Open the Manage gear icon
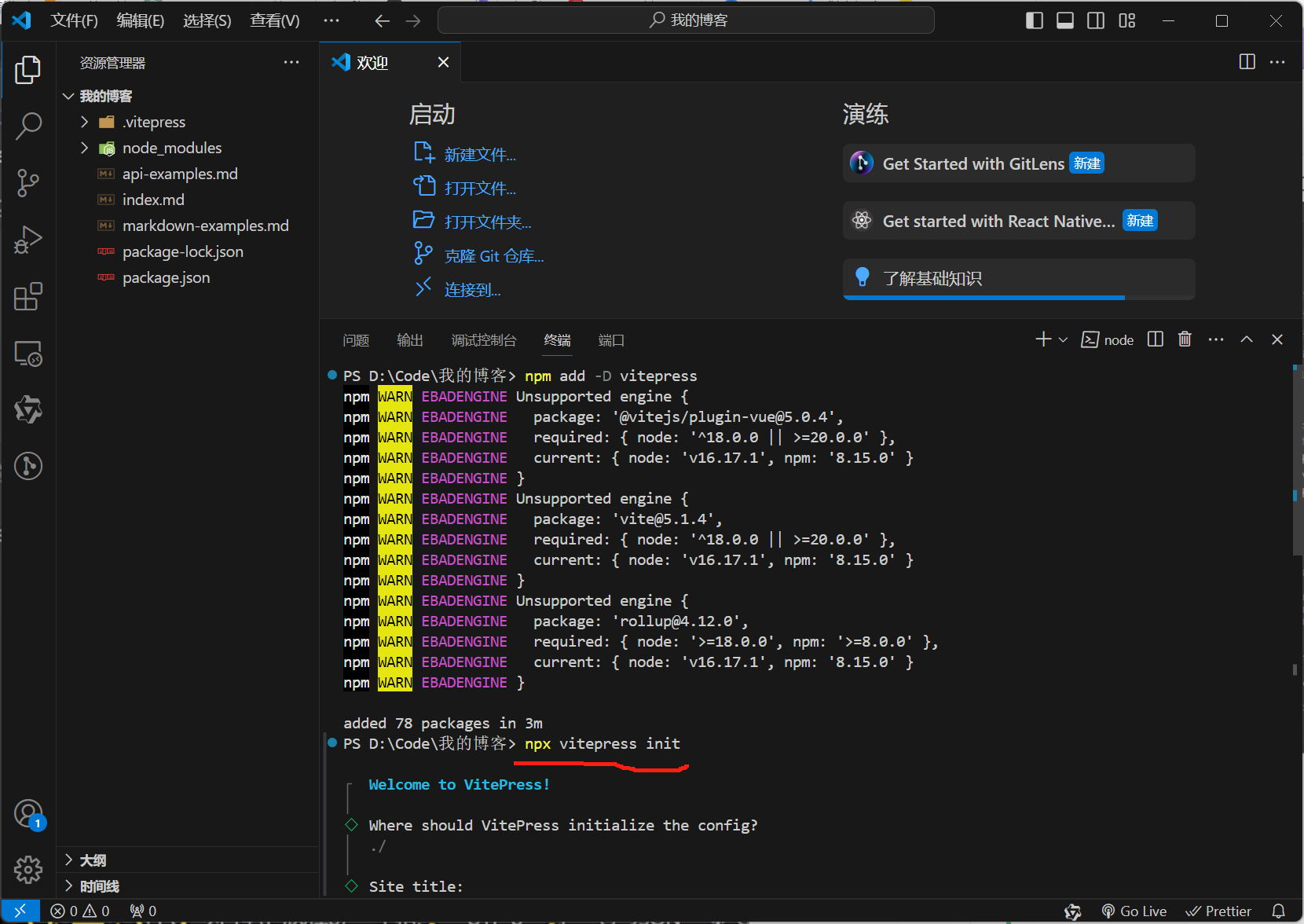This screenshot has width=1304, height=924. click(x=28, y=869)
